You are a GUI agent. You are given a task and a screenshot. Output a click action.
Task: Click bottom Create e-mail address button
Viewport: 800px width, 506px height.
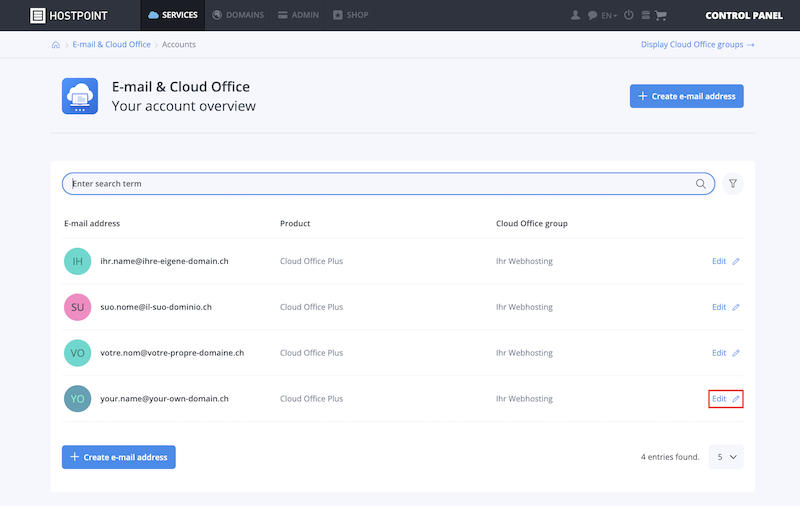[x=119, y=457]
